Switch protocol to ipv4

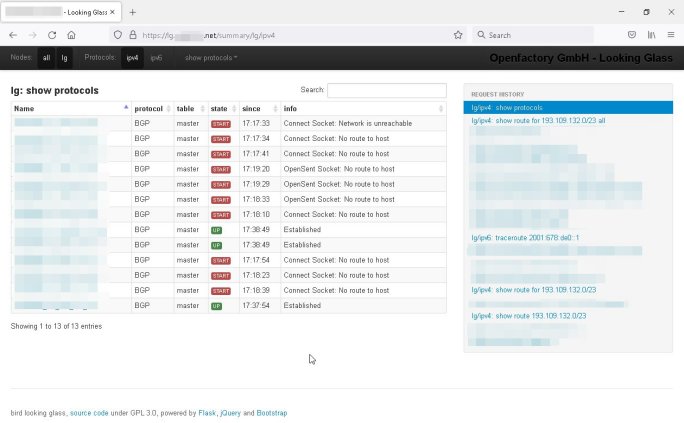click(132, 58)
